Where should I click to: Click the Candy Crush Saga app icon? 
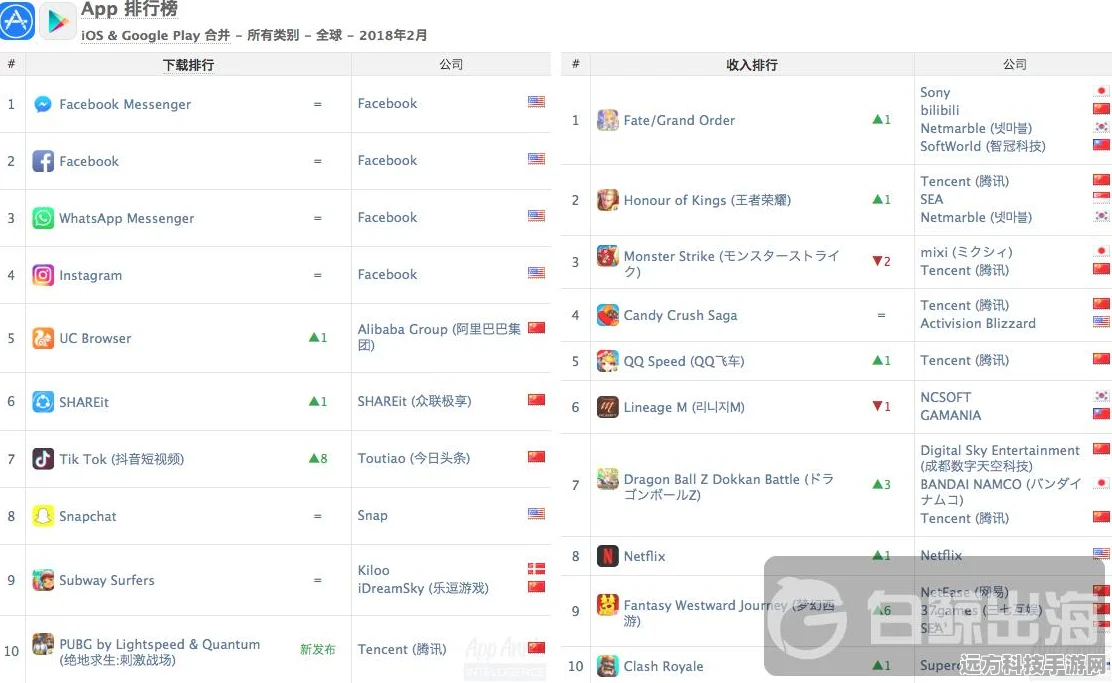(607, 315)
